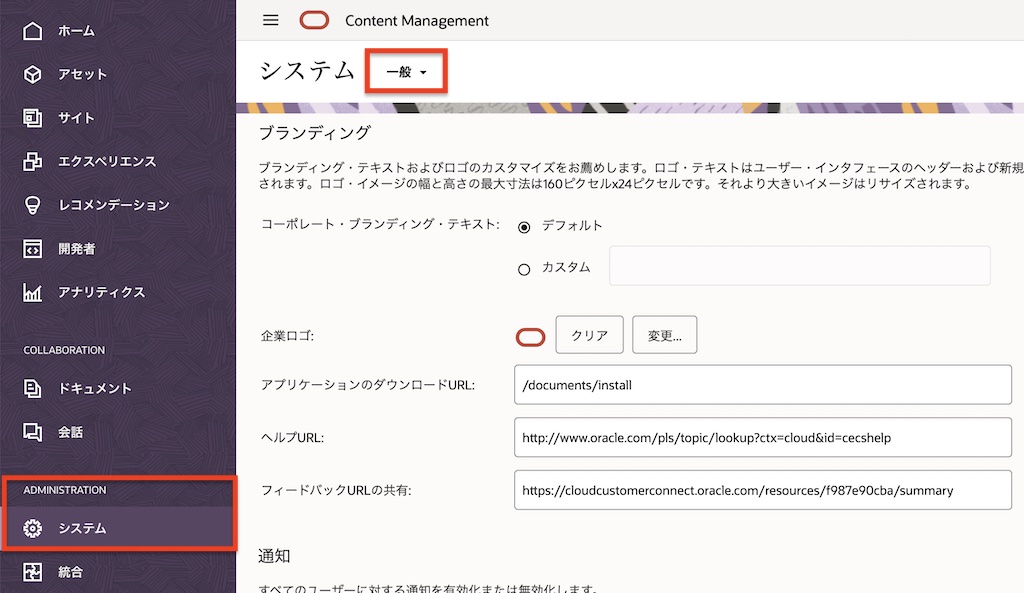Select the 統合 gear icon at bottom

[32, 571]
